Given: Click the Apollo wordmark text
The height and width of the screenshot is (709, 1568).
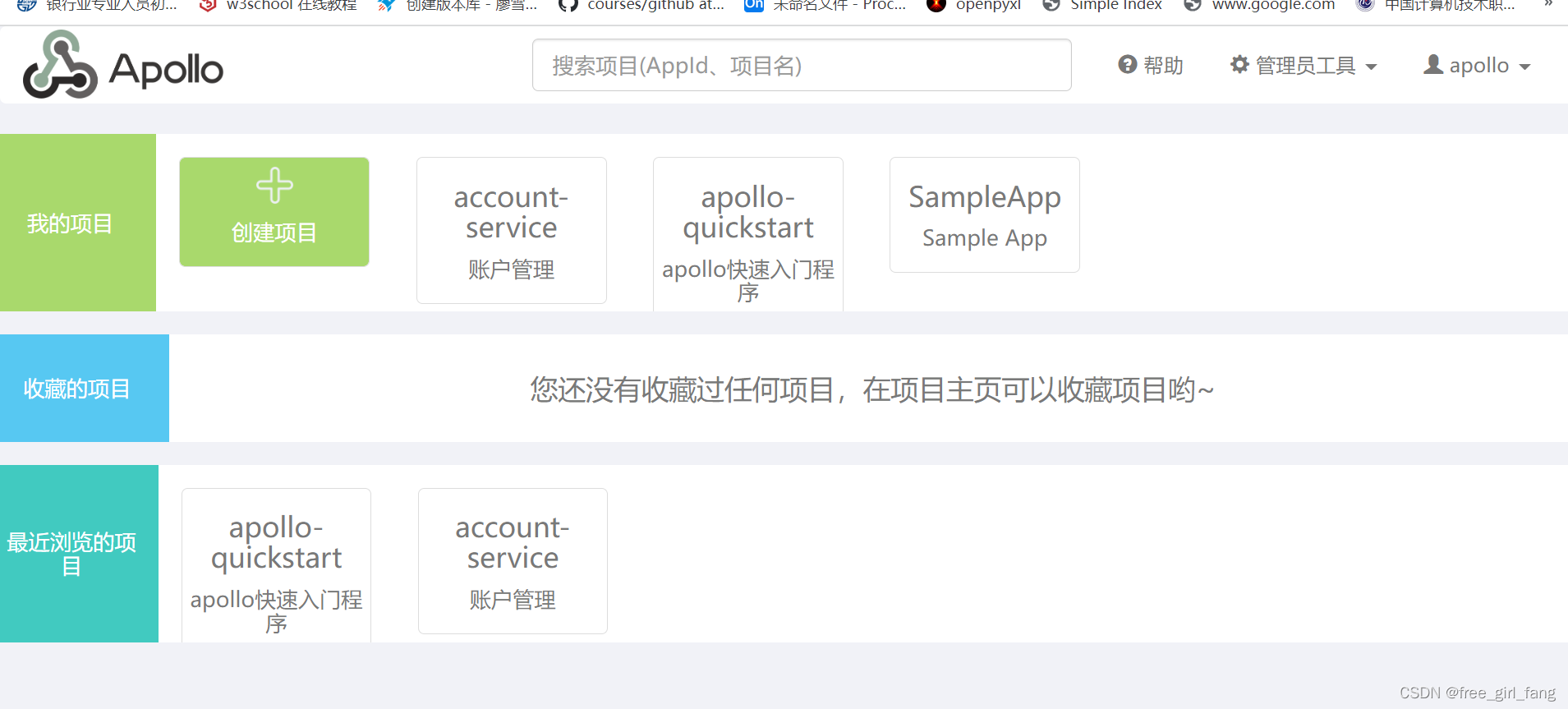Looking at the screenshot, I should point(166,70).
